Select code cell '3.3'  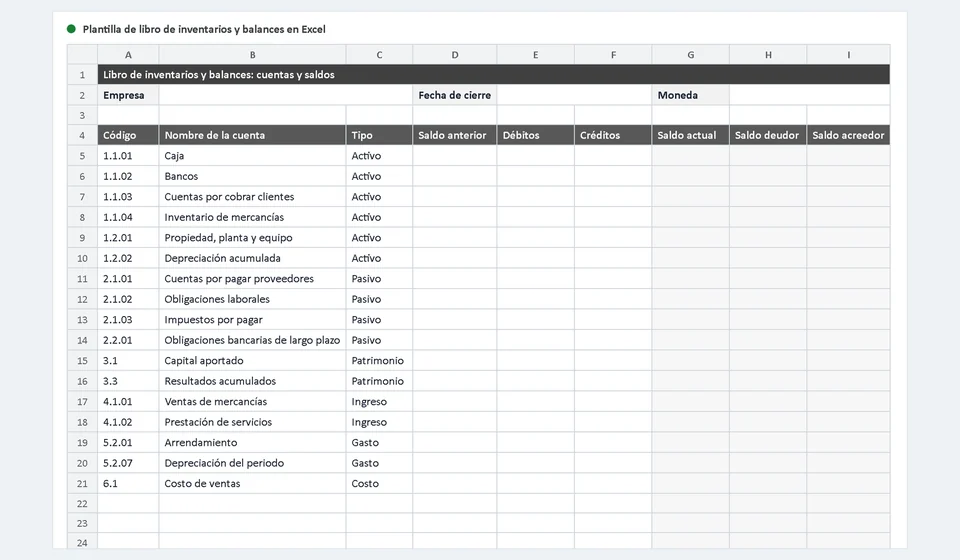[128, 381]
